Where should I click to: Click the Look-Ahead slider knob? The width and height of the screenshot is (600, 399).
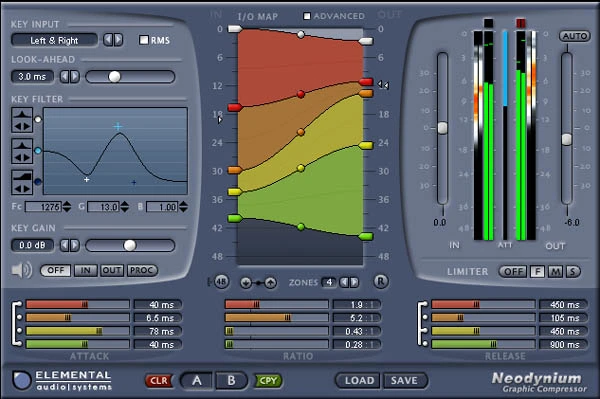coord(114,77)
